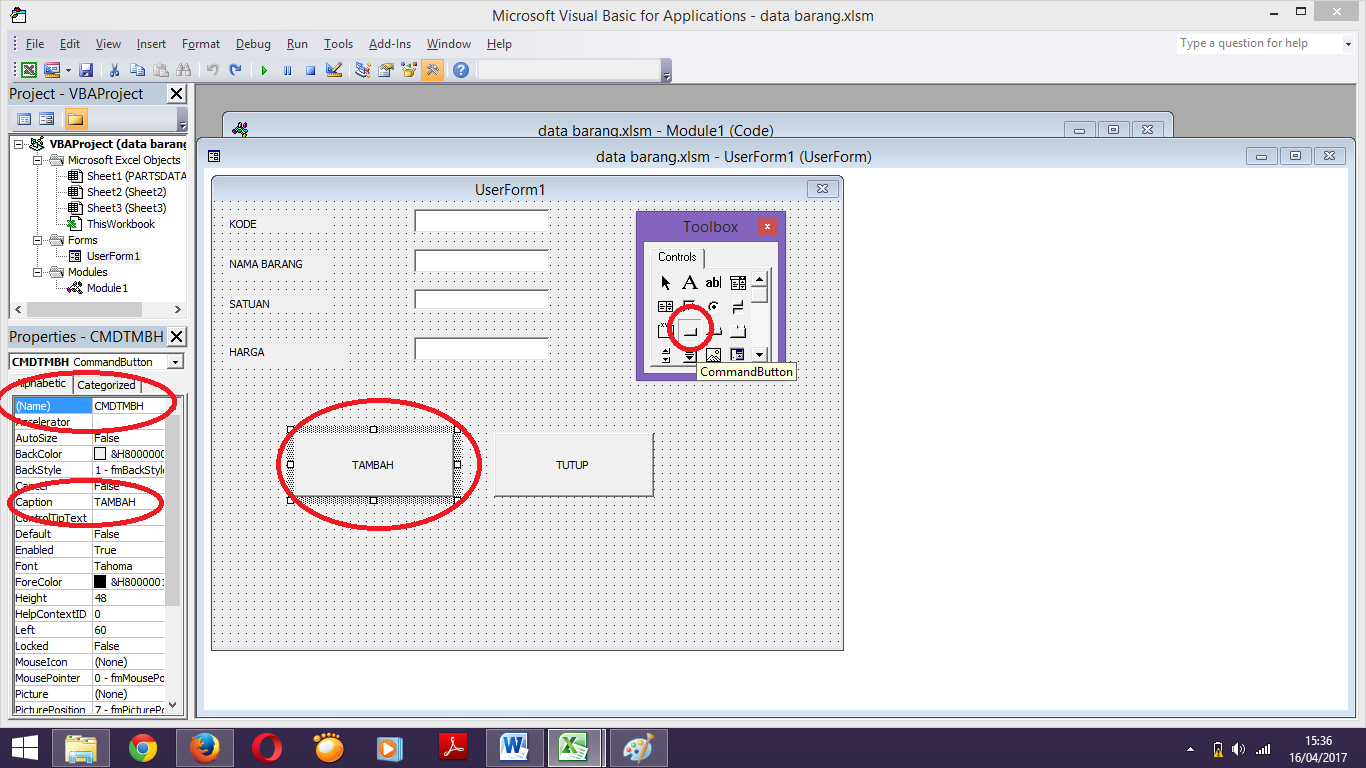1366x768 pixels.
Task: Click the Toolbox icon on the toolbar
Action: coord(432,70)
